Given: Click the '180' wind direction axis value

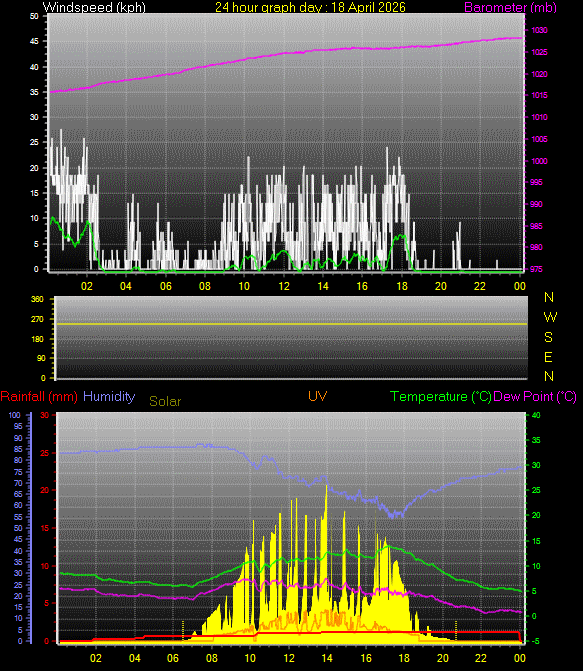Looking at the screenshot, I should [37, 339].
